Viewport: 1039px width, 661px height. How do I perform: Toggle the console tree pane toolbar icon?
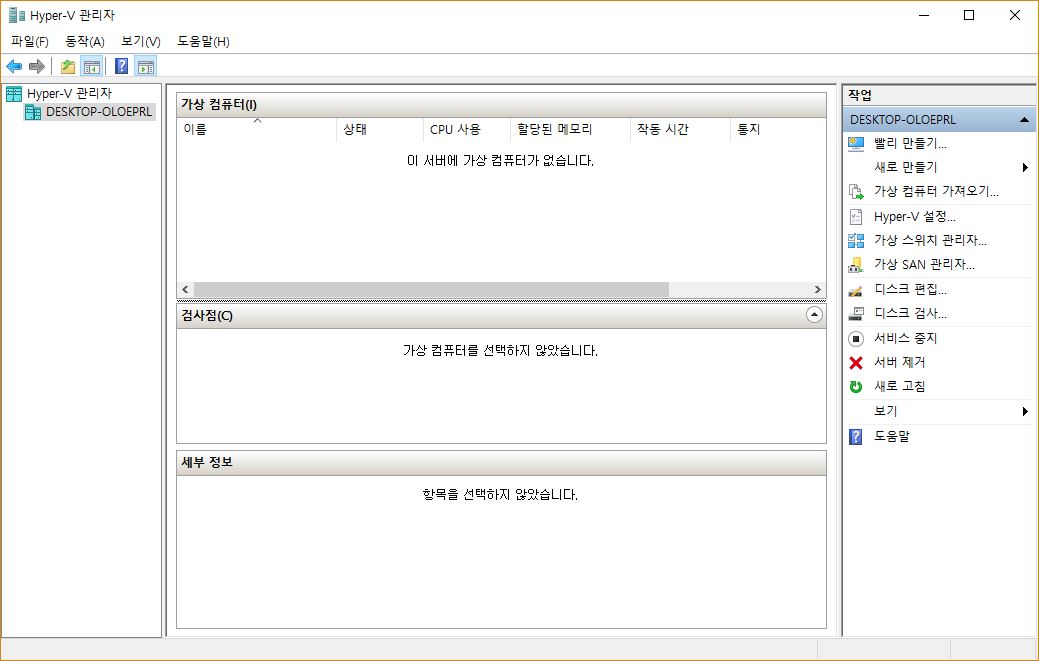click(91, 66)
